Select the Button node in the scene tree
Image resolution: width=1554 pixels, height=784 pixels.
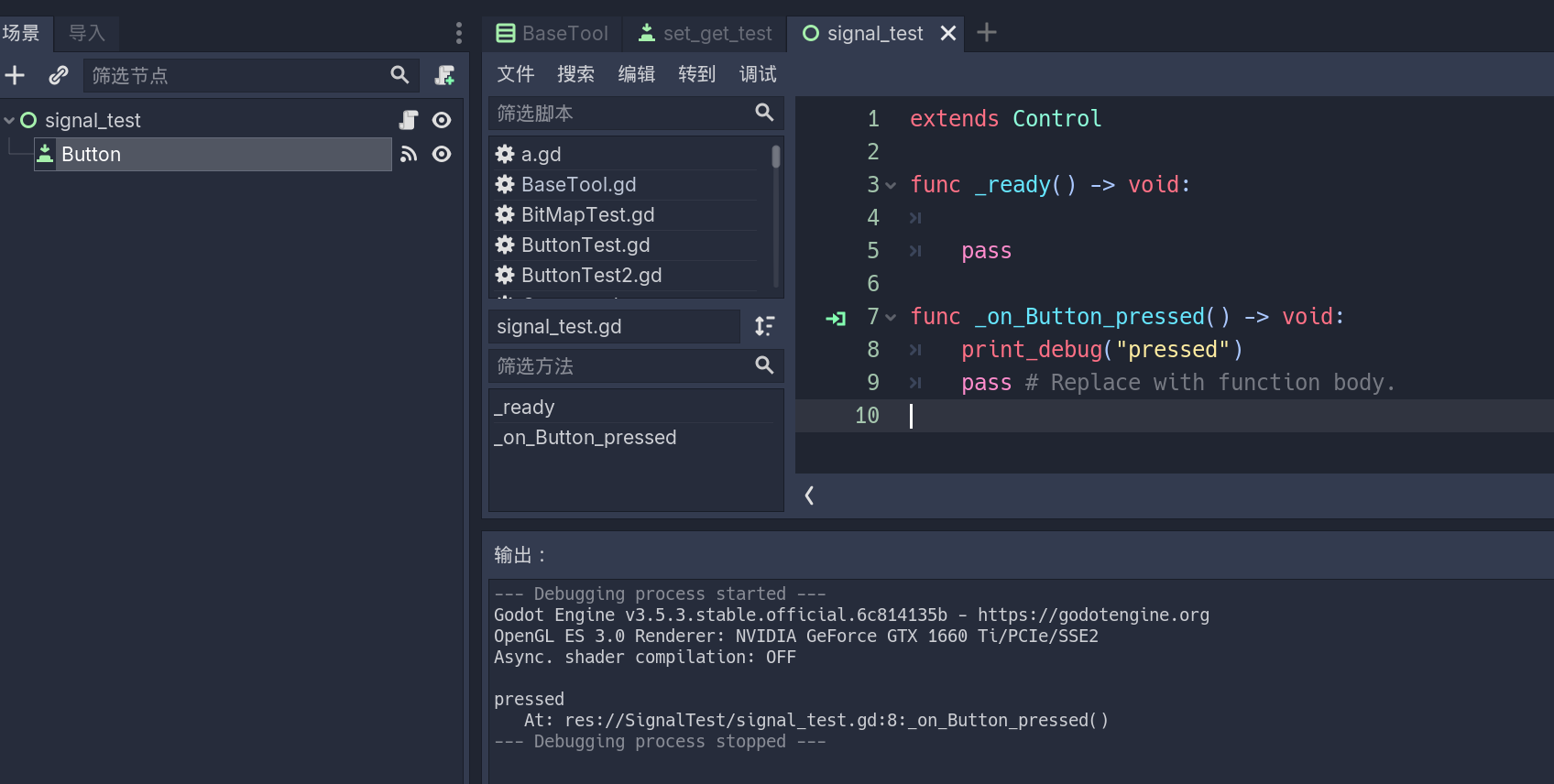(213, 154)
